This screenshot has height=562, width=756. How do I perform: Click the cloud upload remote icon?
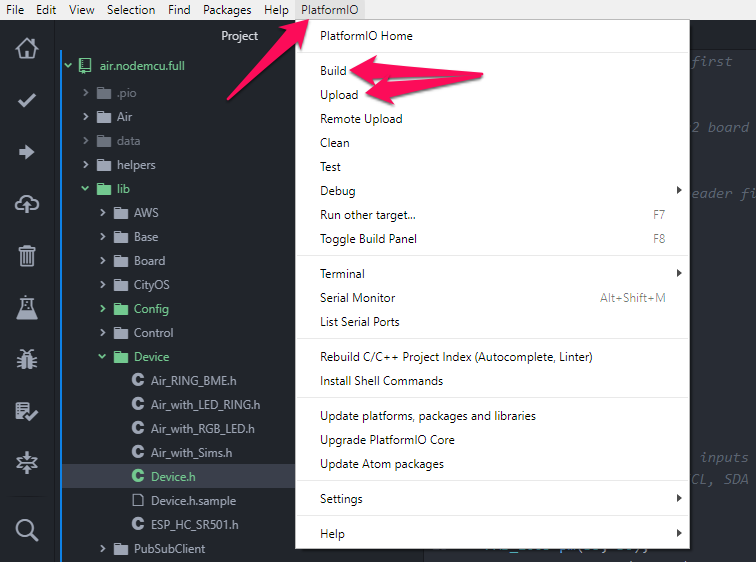tap(27, 204)
